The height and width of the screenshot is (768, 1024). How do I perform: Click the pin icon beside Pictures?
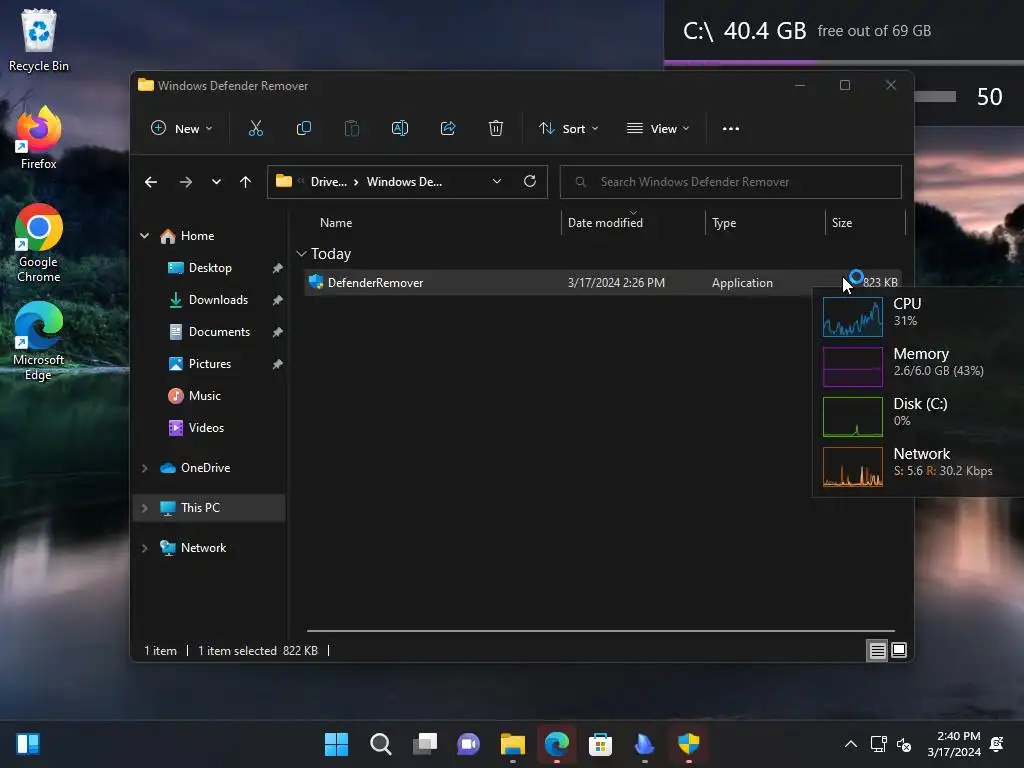click(x=278, y=364)
